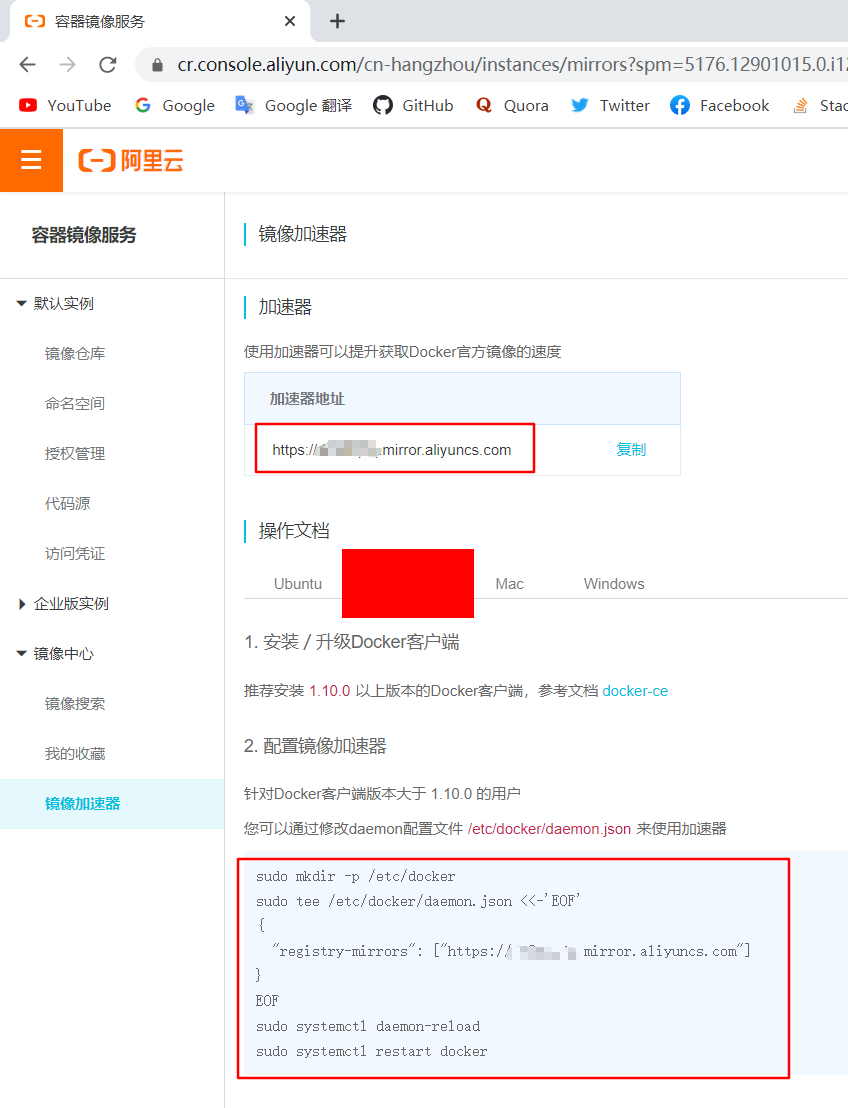Click the sudo systemctl restart docker line
The width and height of the screenshot is (848, 1108).
click(x=371, y=1051)
